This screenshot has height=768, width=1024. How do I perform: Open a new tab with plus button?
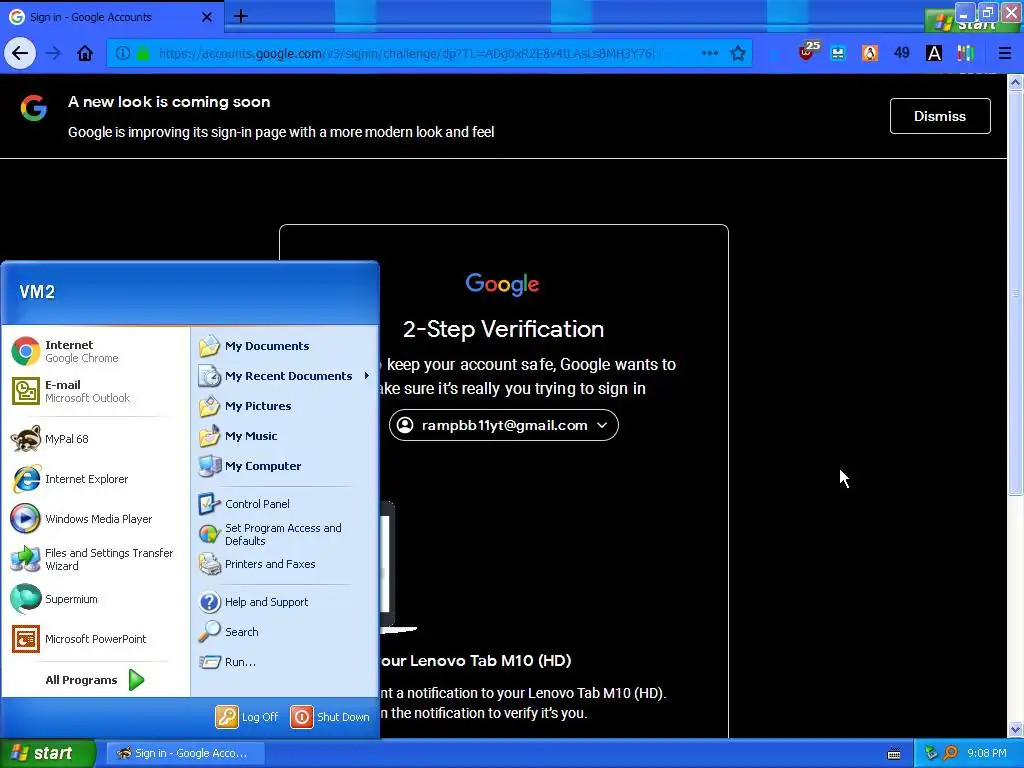(x=240, y=16)
